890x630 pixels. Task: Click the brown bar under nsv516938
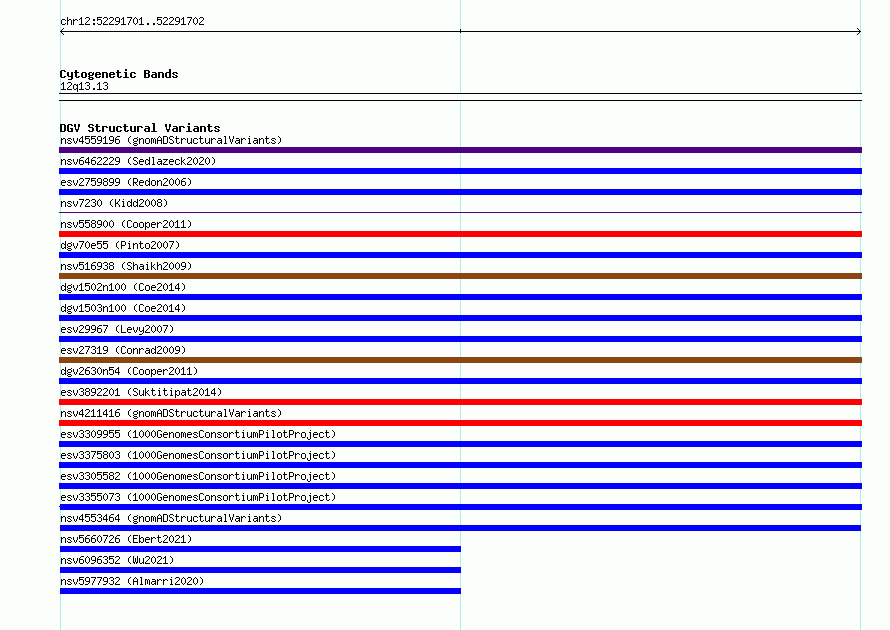460,276
